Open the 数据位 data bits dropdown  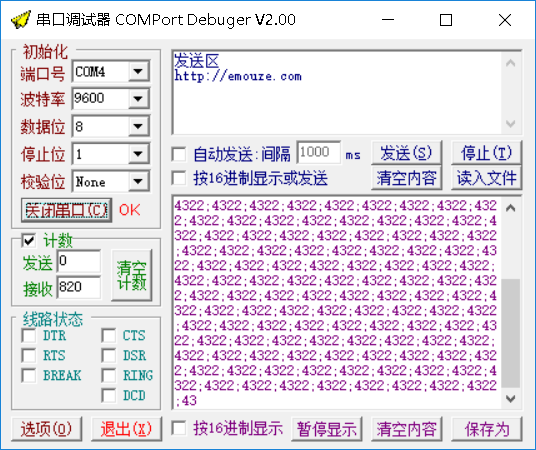click(138, 127)
